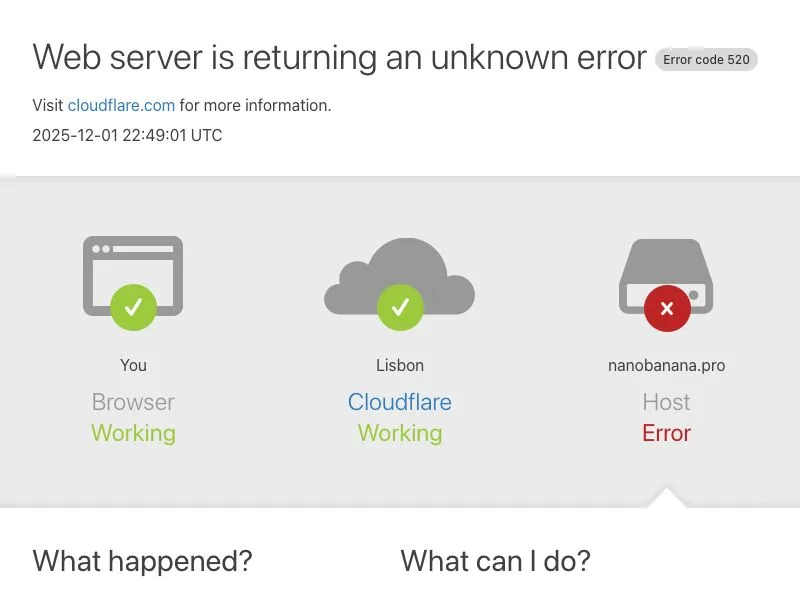Click the browser window icon

[x=133, y=276]
